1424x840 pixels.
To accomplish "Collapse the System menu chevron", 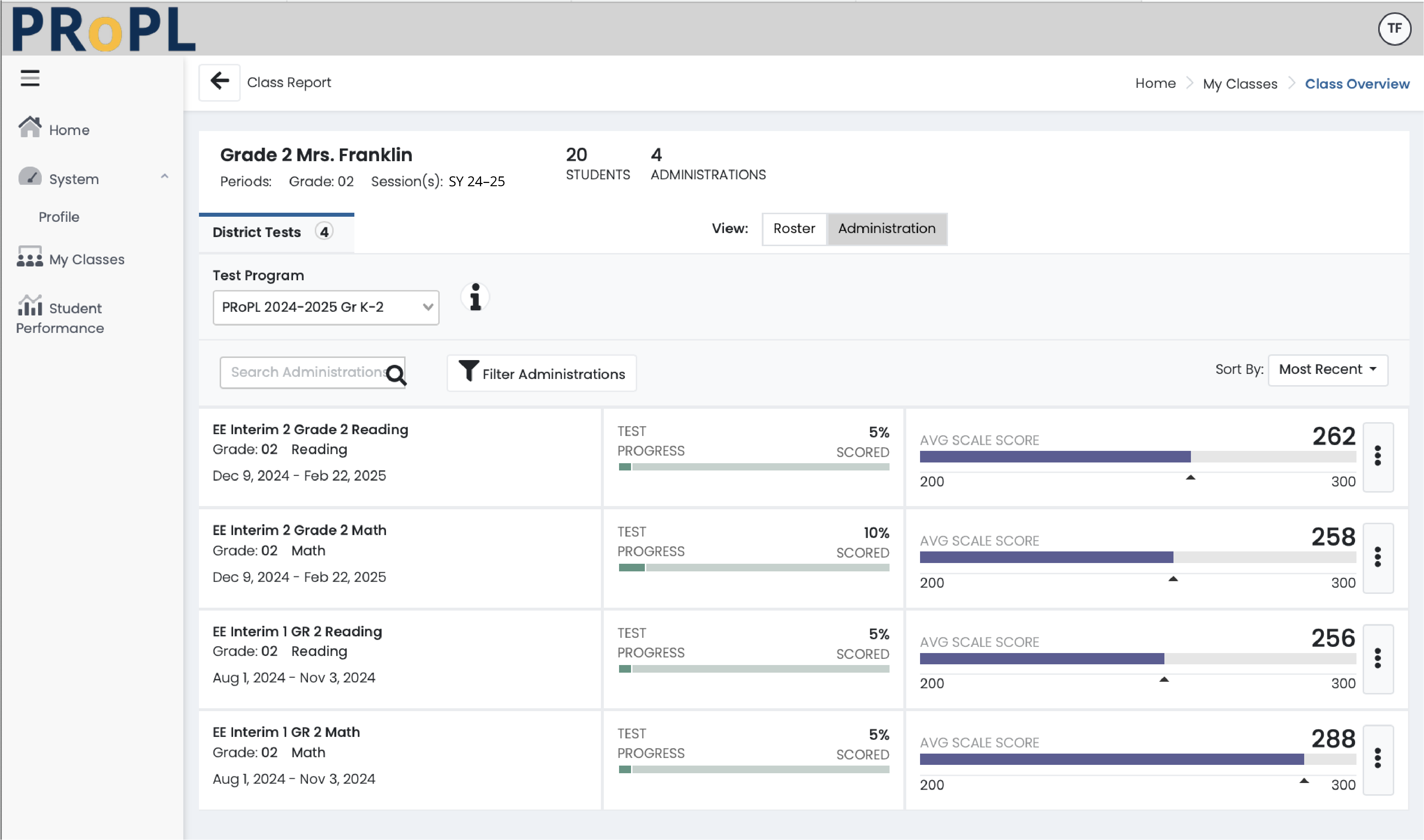I will point(165,177).
